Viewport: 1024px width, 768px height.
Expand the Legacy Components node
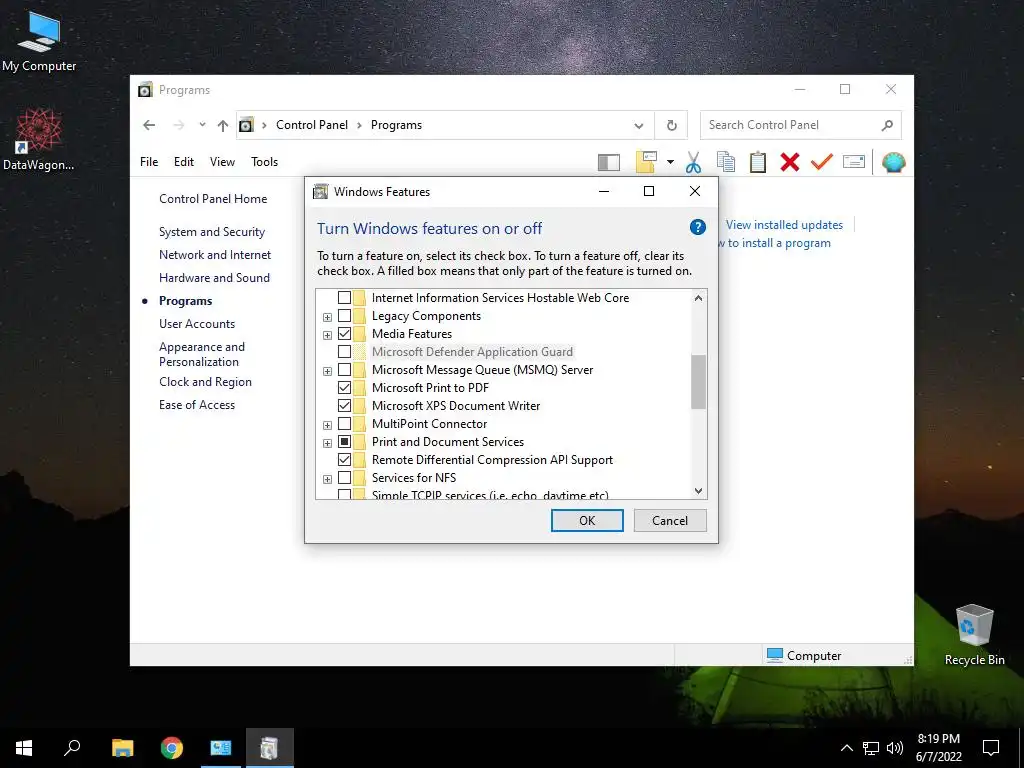[327, 317]
